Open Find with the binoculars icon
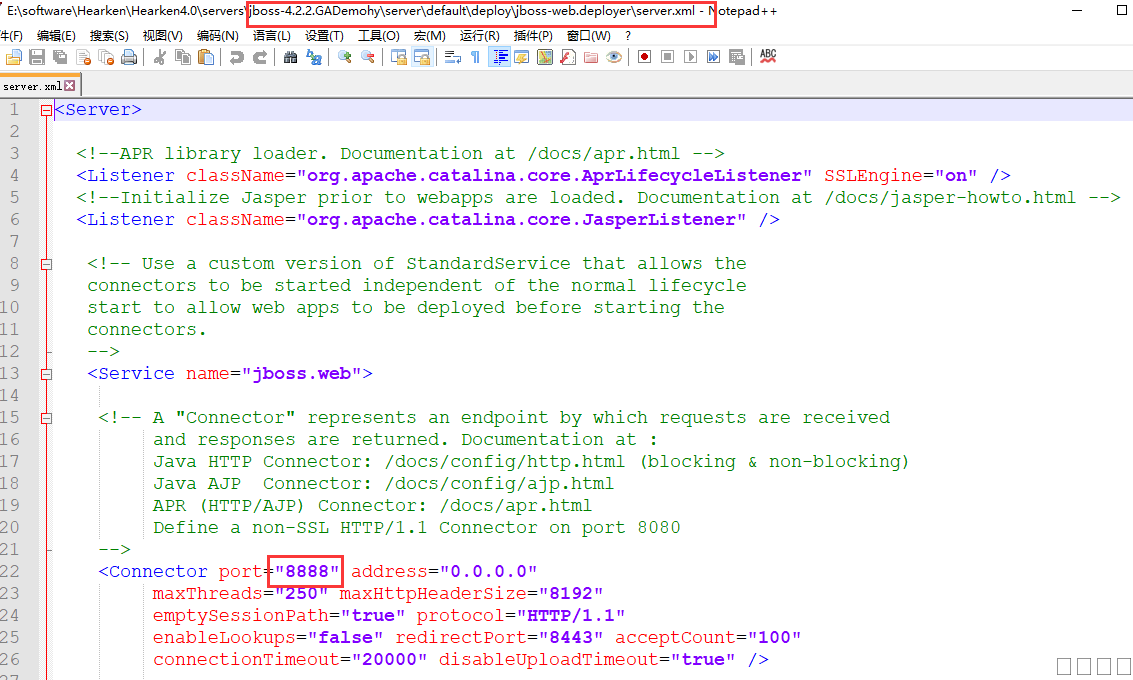The width and height of the screenshot is (1133, 680). pos(290,58)
